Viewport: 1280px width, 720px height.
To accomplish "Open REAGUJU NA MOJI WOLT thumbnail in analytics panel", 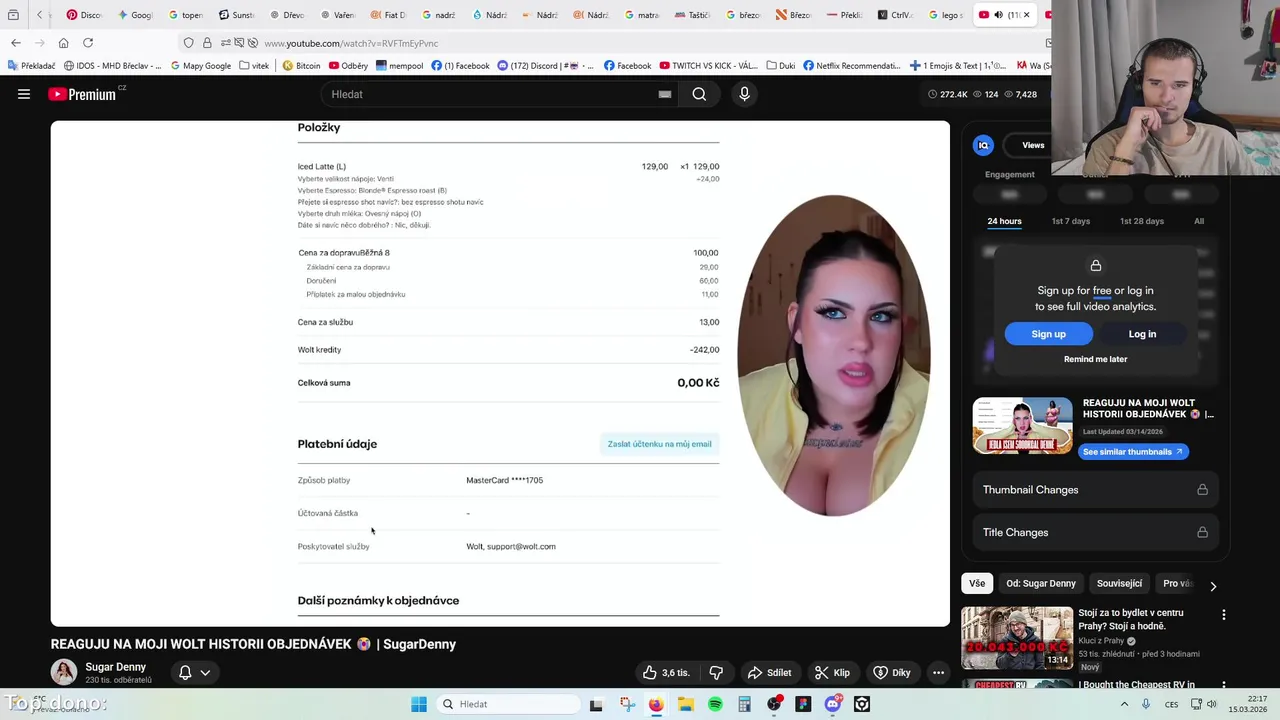I will point(1023,426).
